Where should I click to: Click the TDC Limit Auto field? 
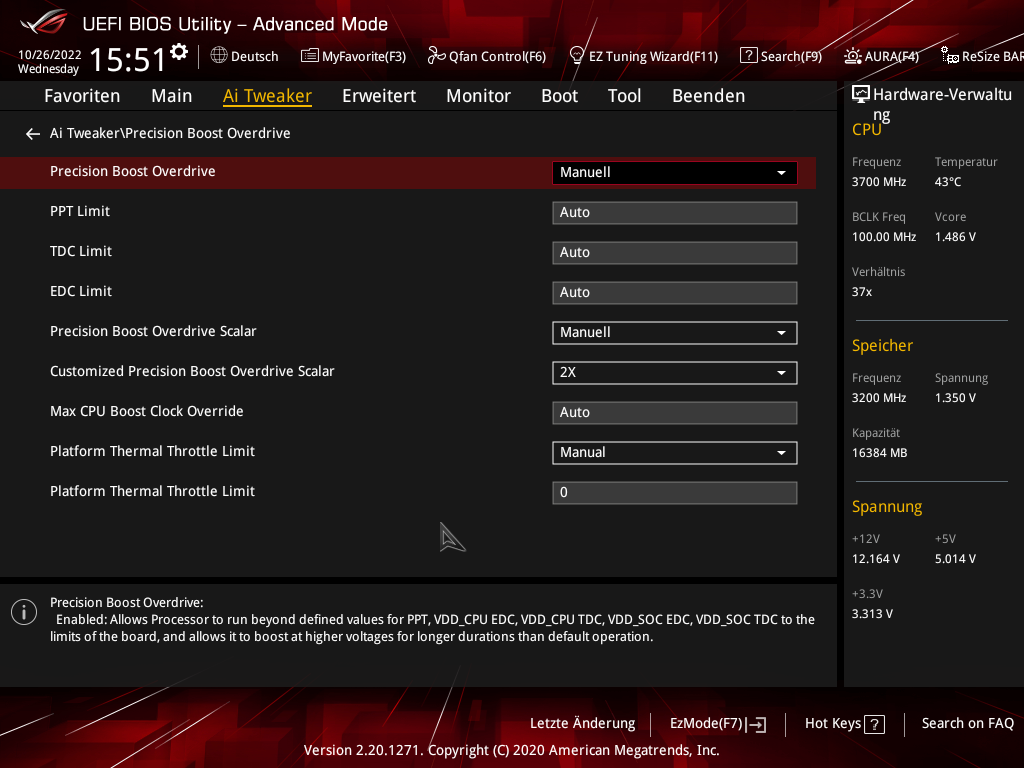675,253
